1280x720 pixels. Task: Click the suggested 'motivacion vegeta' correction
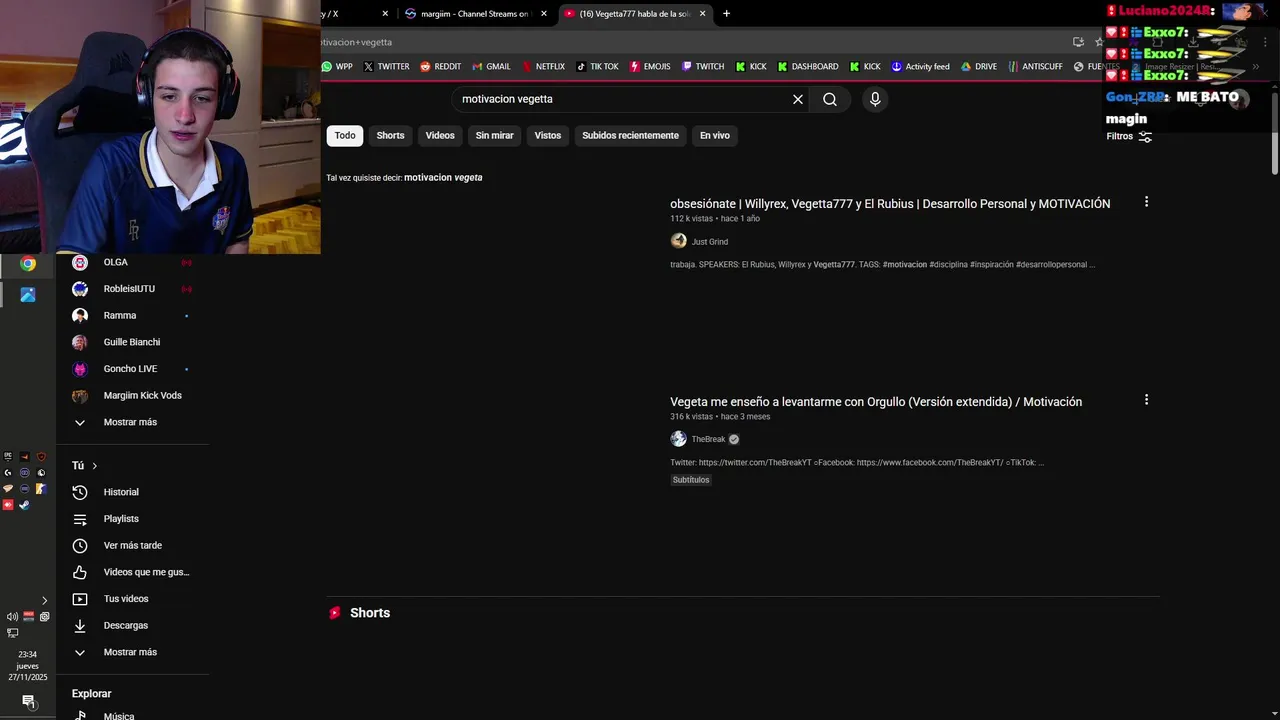point(443,177)
